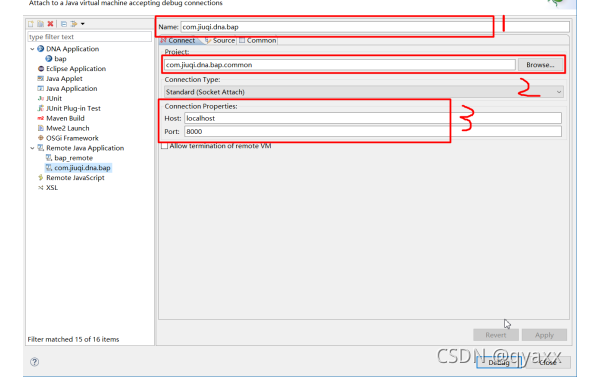The width and height of the screenshot is (592, 388).
Task: Select JUnit configuration type
Action: 54,98
